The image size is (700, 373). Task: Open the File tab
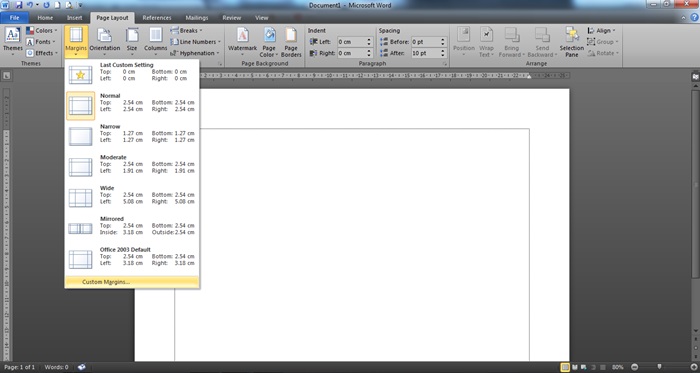point(14,18)
